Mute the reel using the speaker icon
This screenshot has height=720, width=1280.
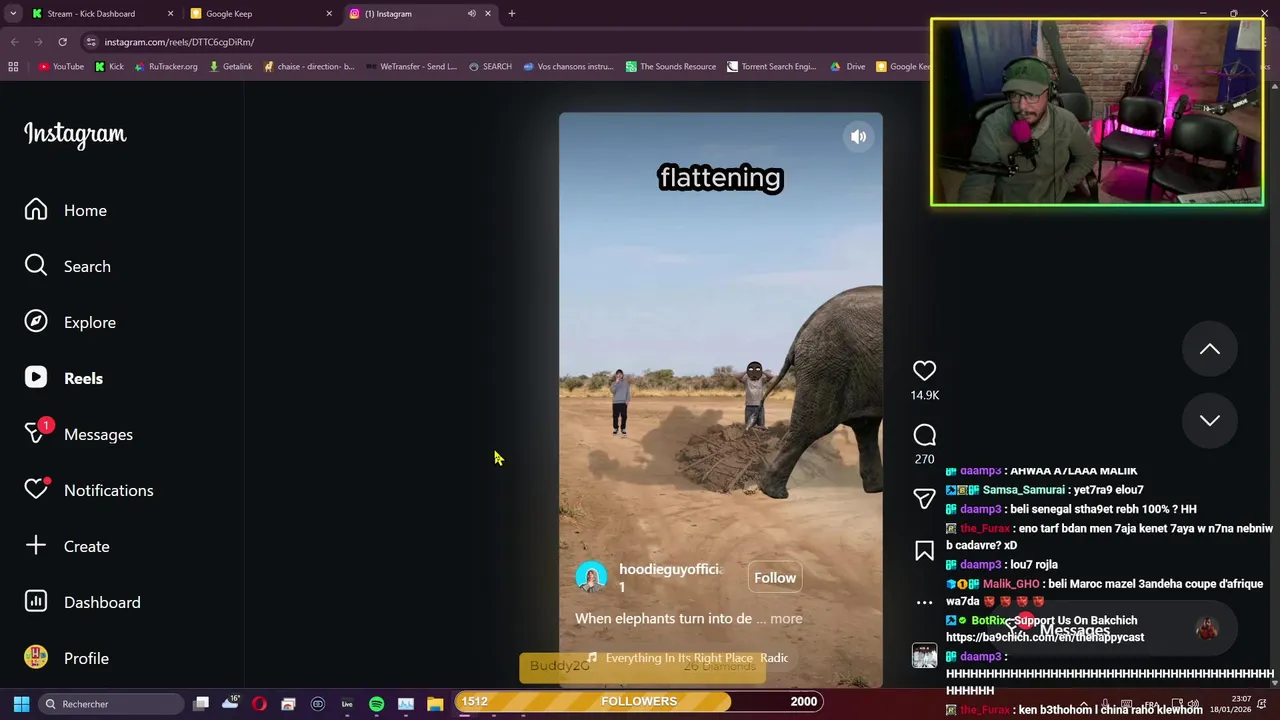click(858, 137)
